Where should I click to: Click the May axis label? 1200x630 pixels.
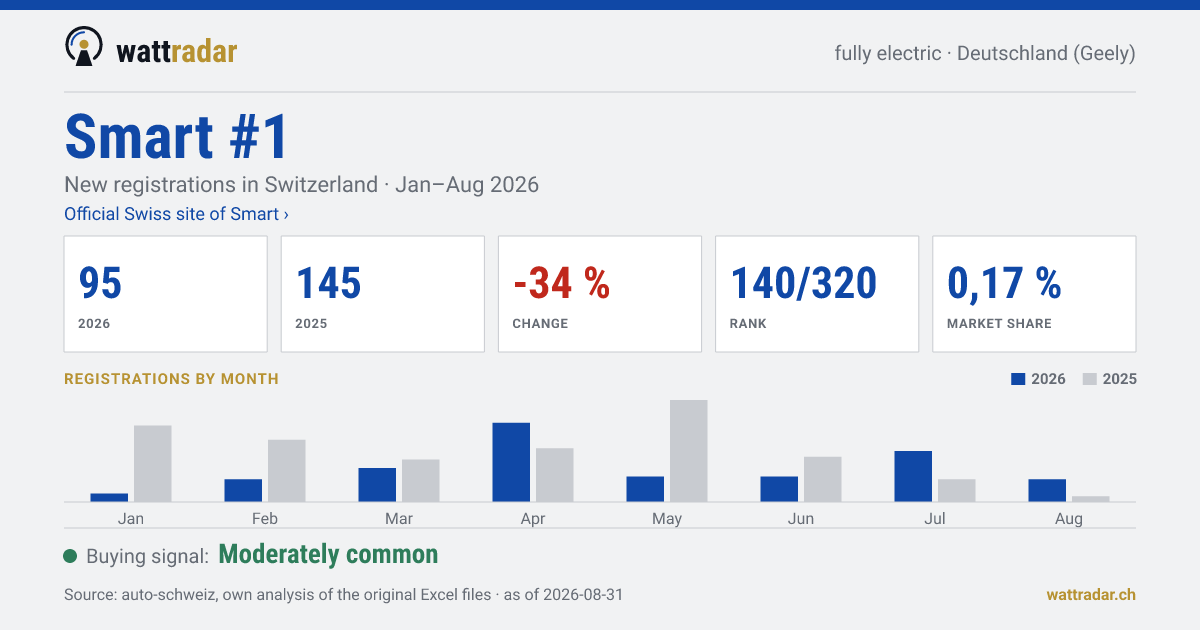pyautogui.click(x=667, y=519)
